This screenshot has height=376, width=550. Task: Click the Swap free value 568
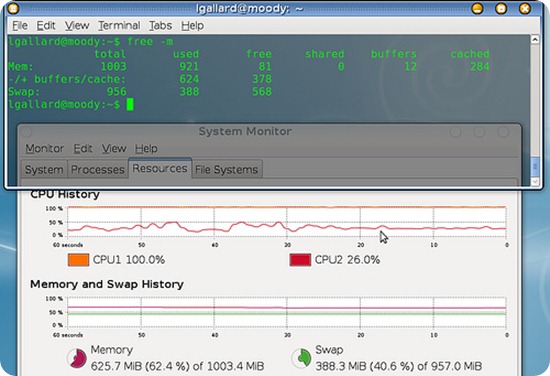(262, 92)
